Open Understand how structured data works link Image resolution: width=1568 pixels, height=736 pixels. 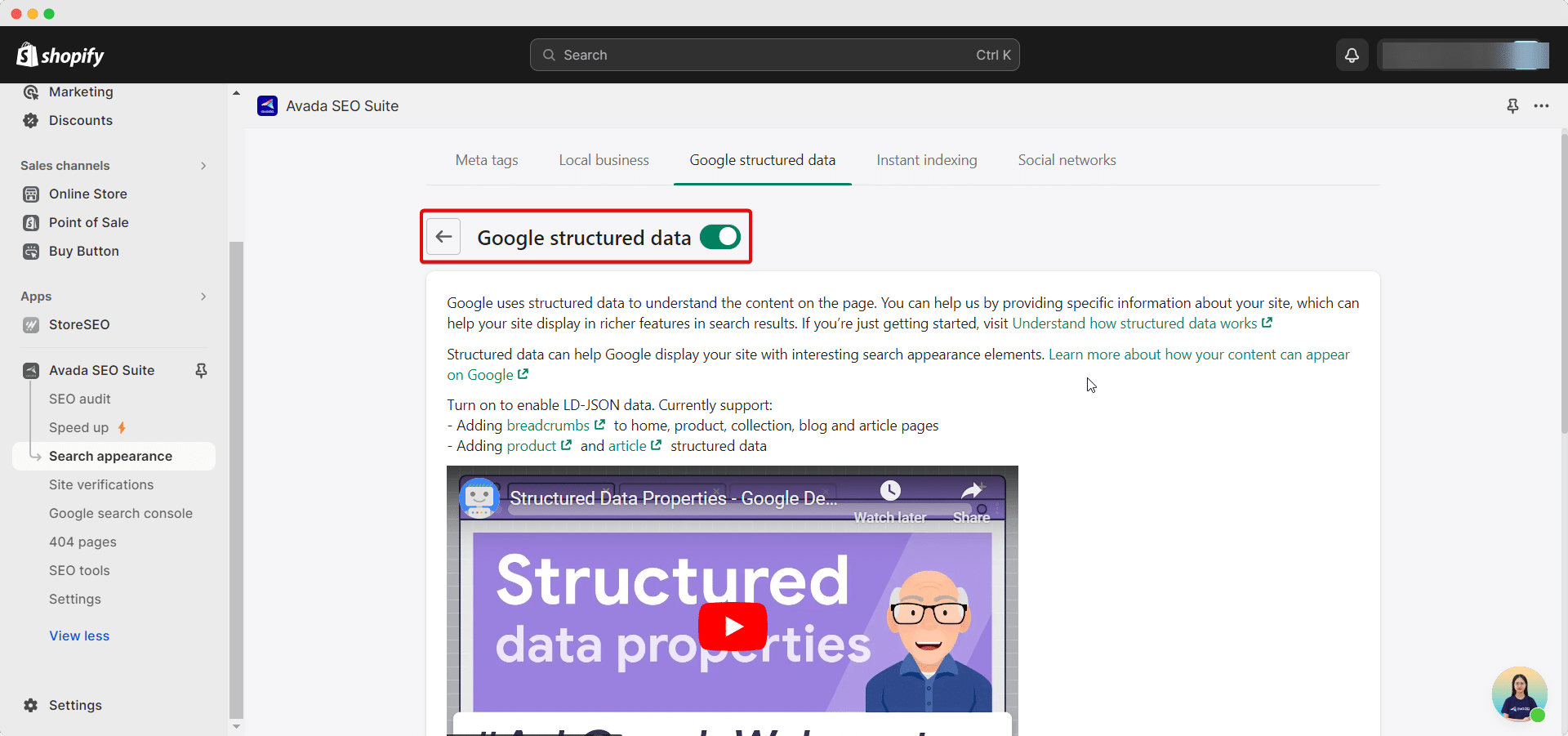pyautogui.click(x=1142, y=323)
